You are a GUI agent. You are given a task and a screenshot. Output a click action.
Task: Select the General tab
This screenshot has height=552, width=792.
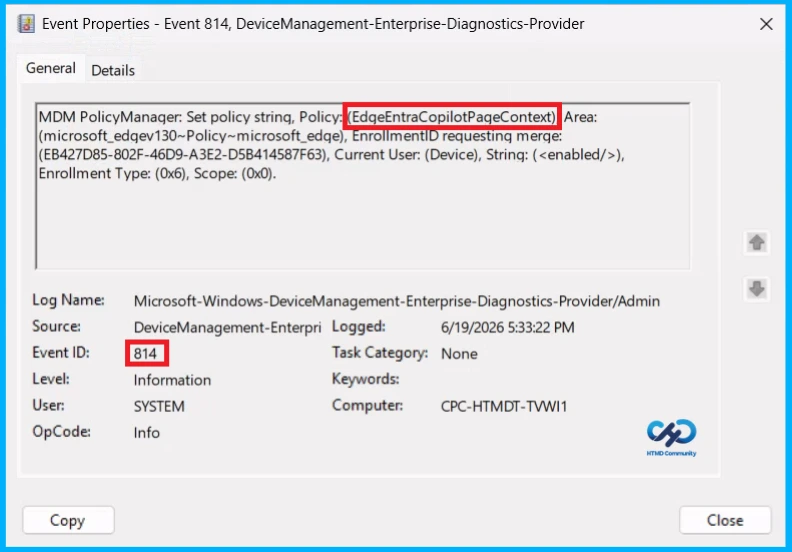(51, 68)
